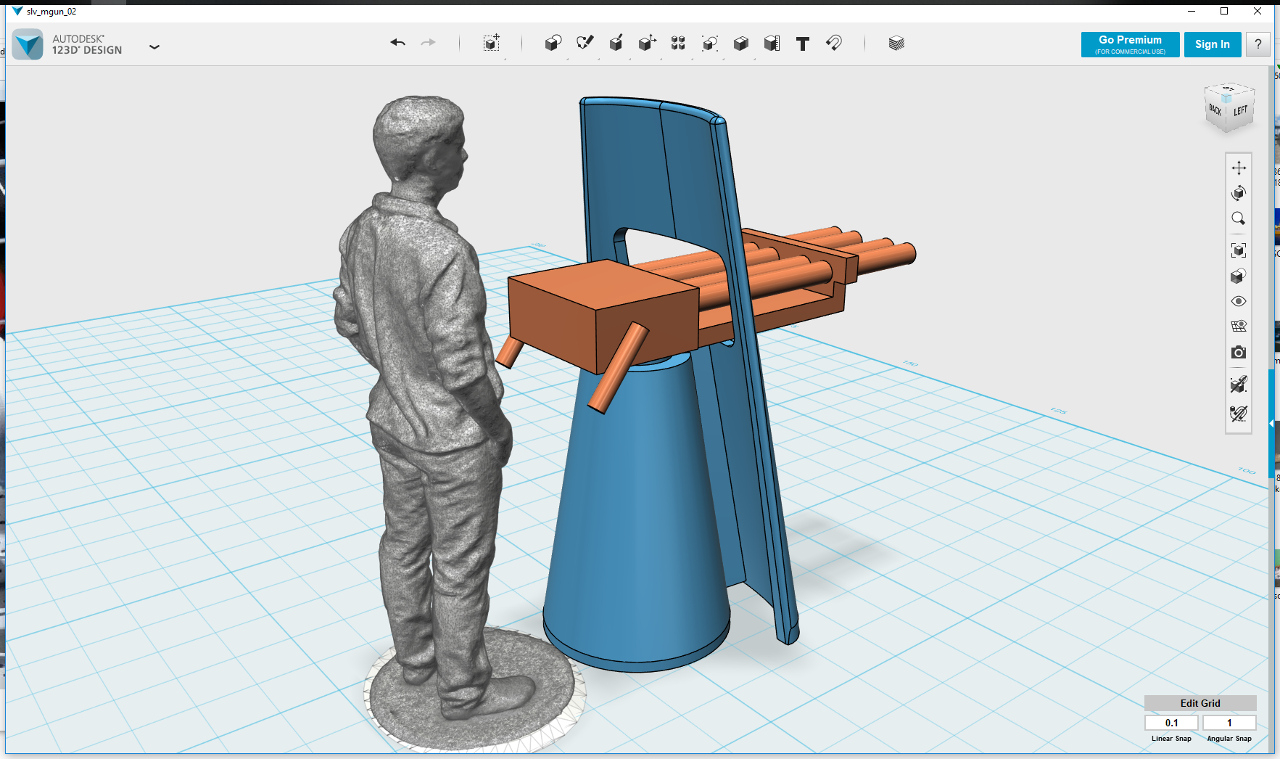1280x759 pixels.
Task: Click the Go Premium button
Action: coord(1130,44)
